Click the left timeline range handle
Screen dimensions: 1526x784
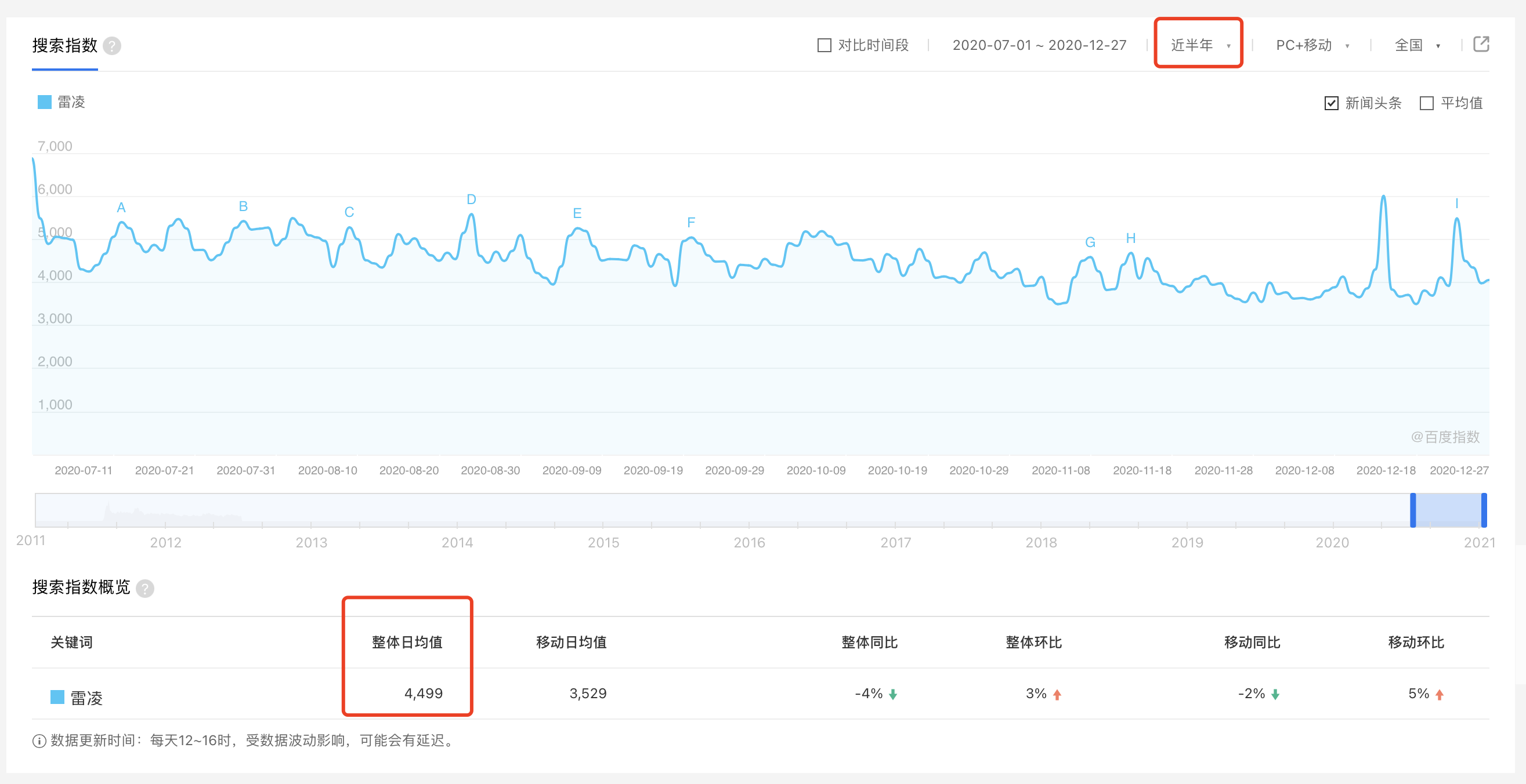click(x=1412, y=510)
